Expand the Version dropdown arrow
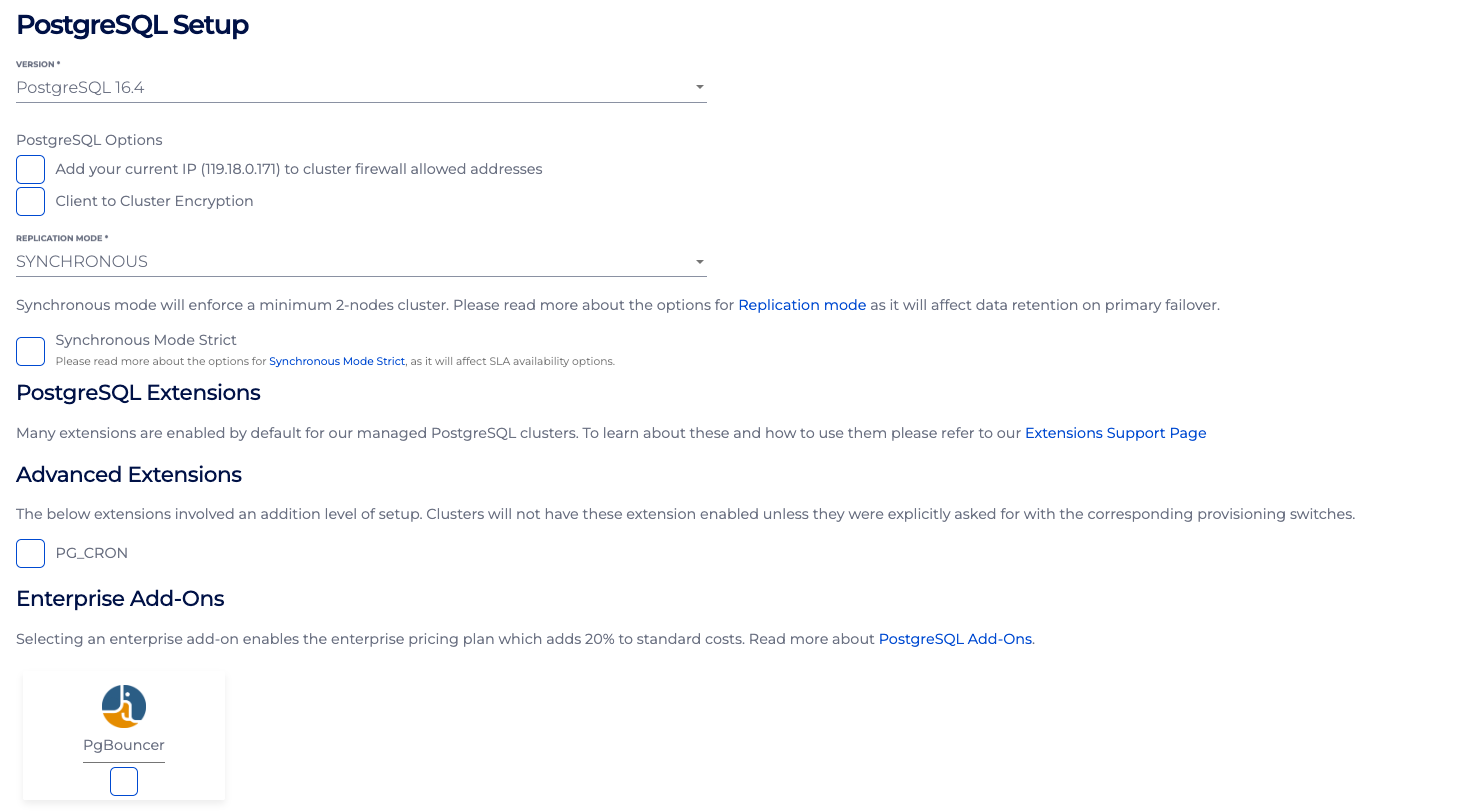Viewport: 1470px width, 811px height. (700, 87)
